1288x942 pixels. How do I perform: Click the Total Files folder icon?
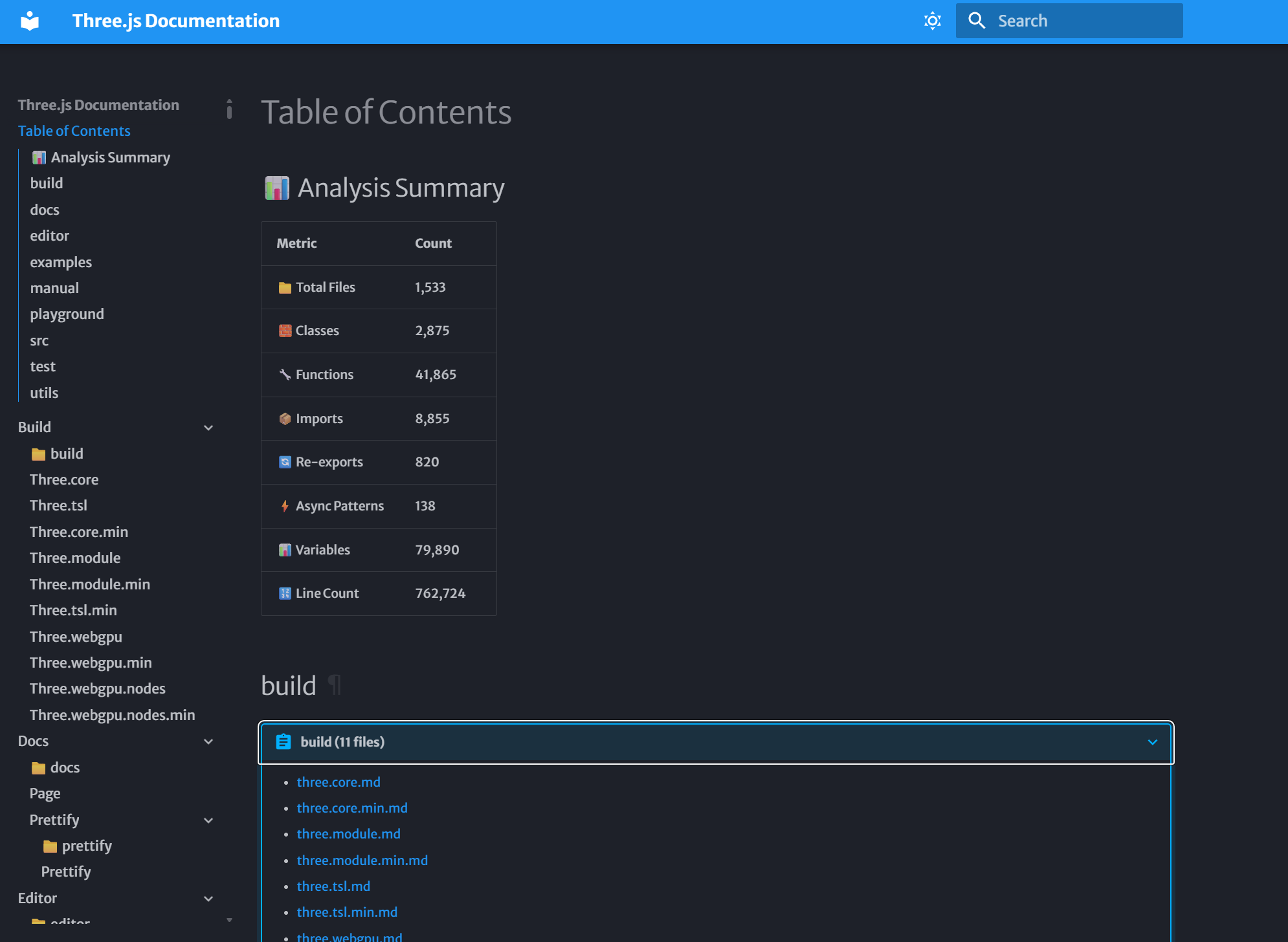[x=285, y=288]
